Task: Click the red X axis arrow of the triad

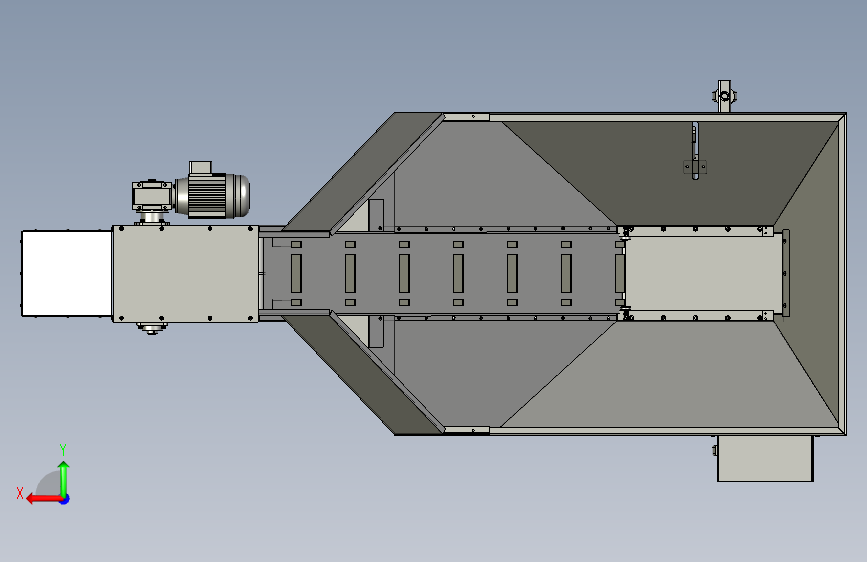Action: click(x=43, y=499)
